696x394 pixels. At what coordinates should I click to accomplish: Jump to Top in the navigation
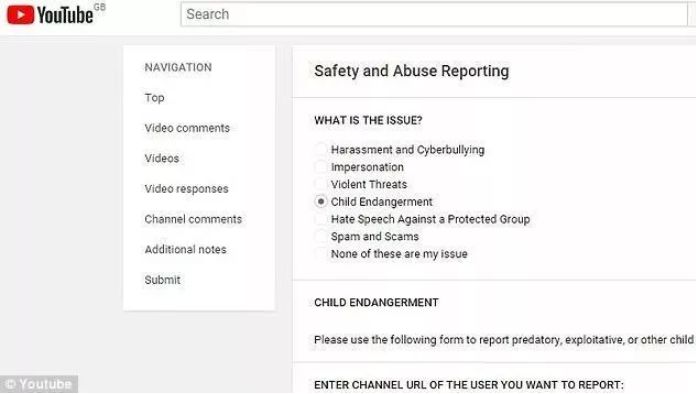(x=154, y=98)
